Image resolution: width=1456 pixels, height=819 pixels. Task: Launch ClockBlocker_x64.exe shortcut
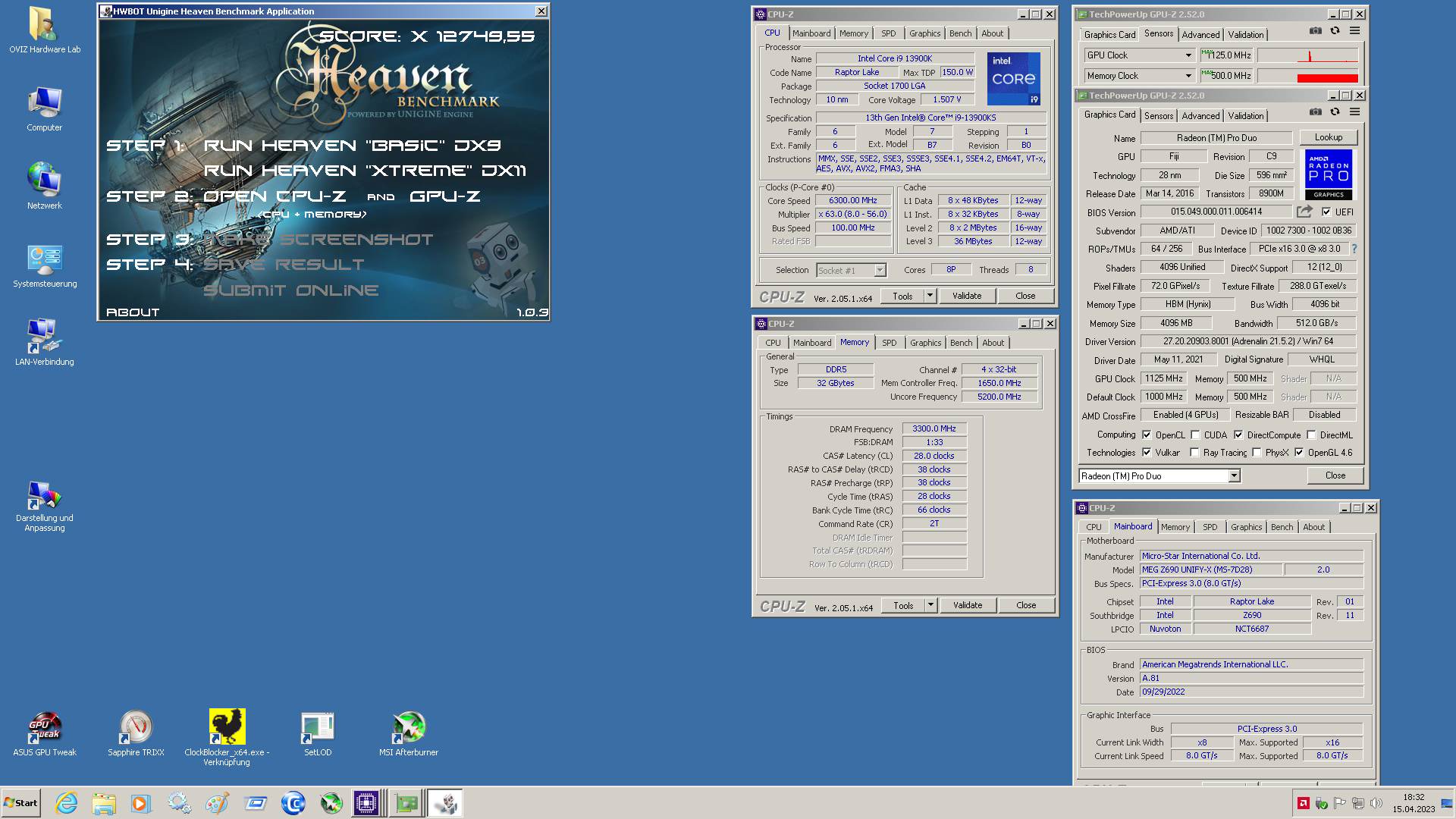coord(227,737)
